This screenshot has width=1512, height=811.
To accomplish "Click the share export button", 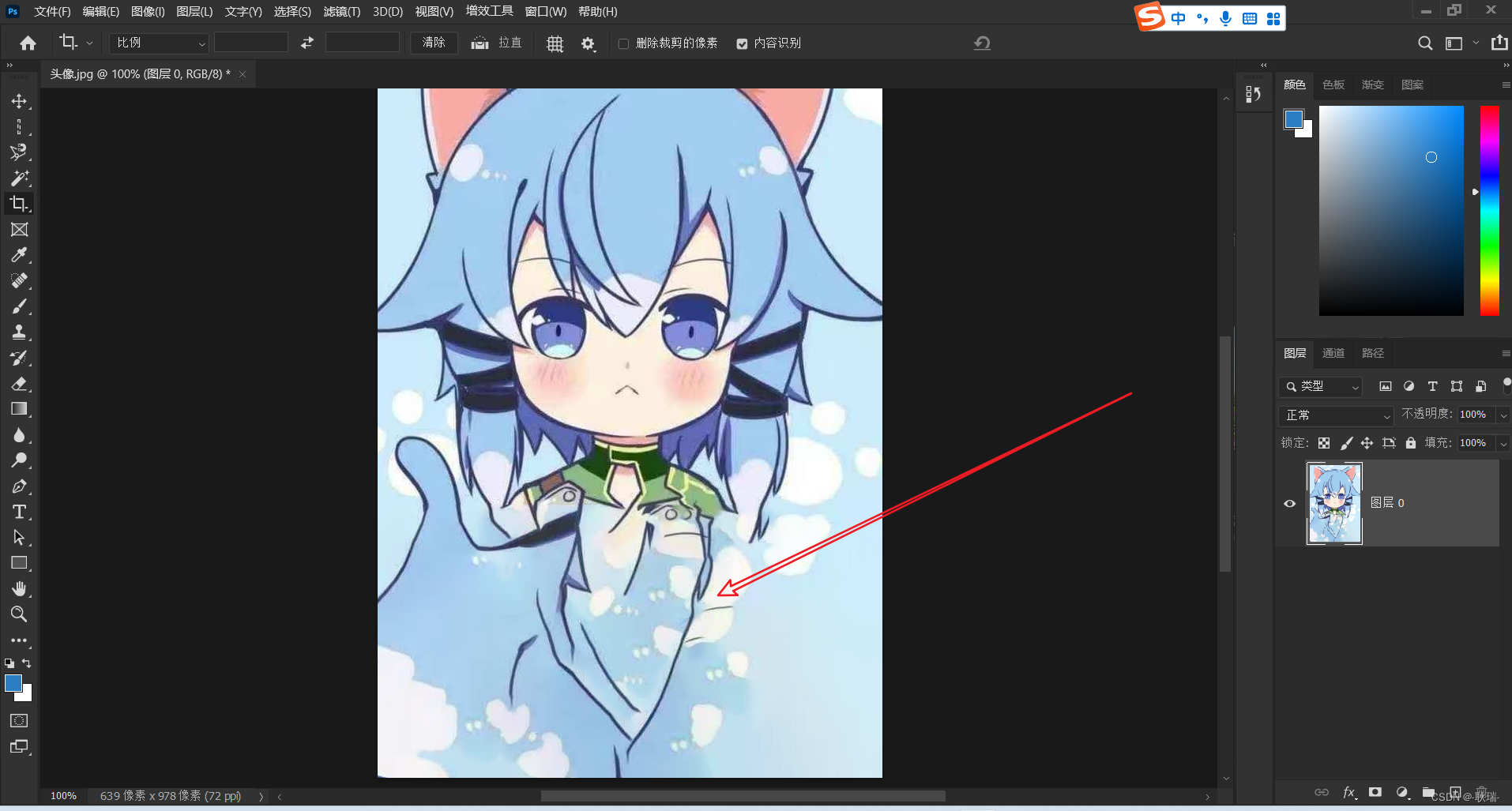I will click(x=1499, y=43).
